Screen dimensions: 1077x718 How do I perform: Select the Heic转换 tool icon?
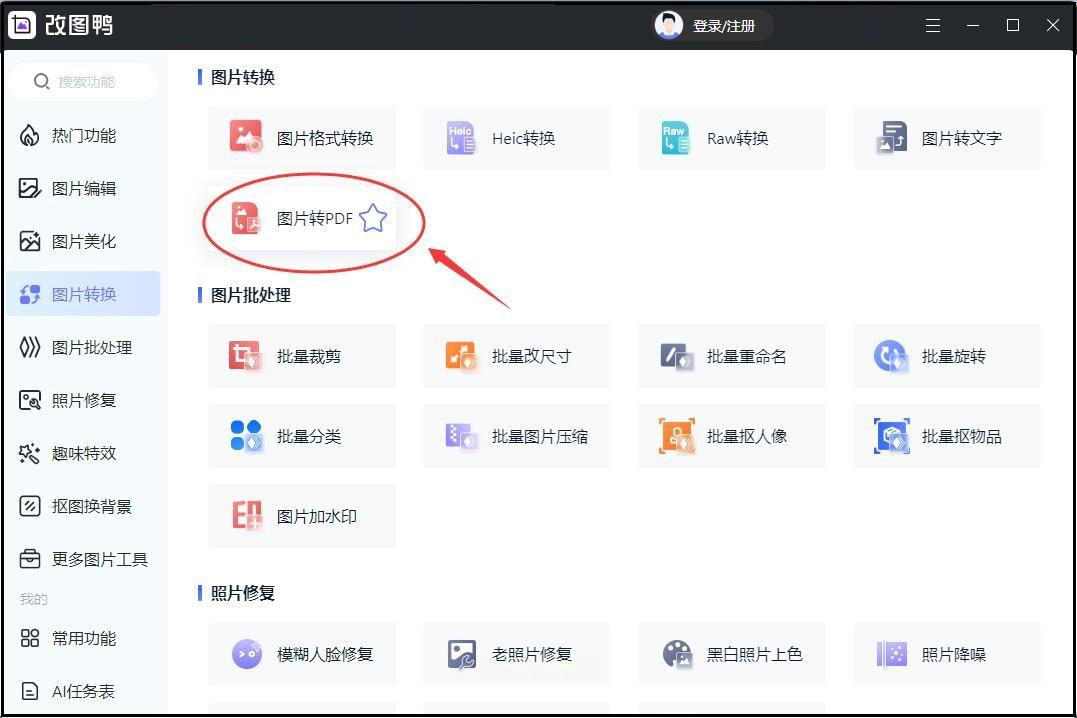[x=461, y=137]
